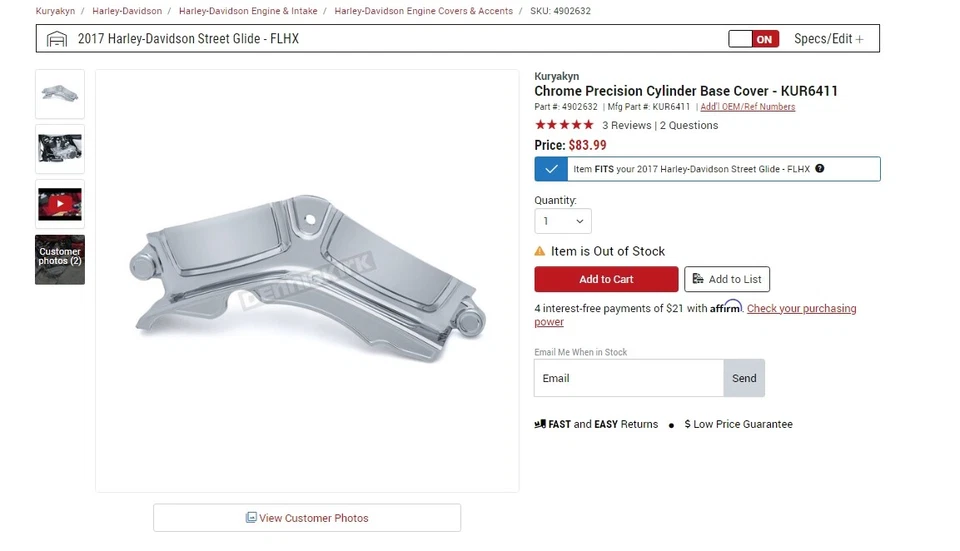960x551 pixels.
Task: Select the installed engine photo thumbnail
Action: (60, 149)
